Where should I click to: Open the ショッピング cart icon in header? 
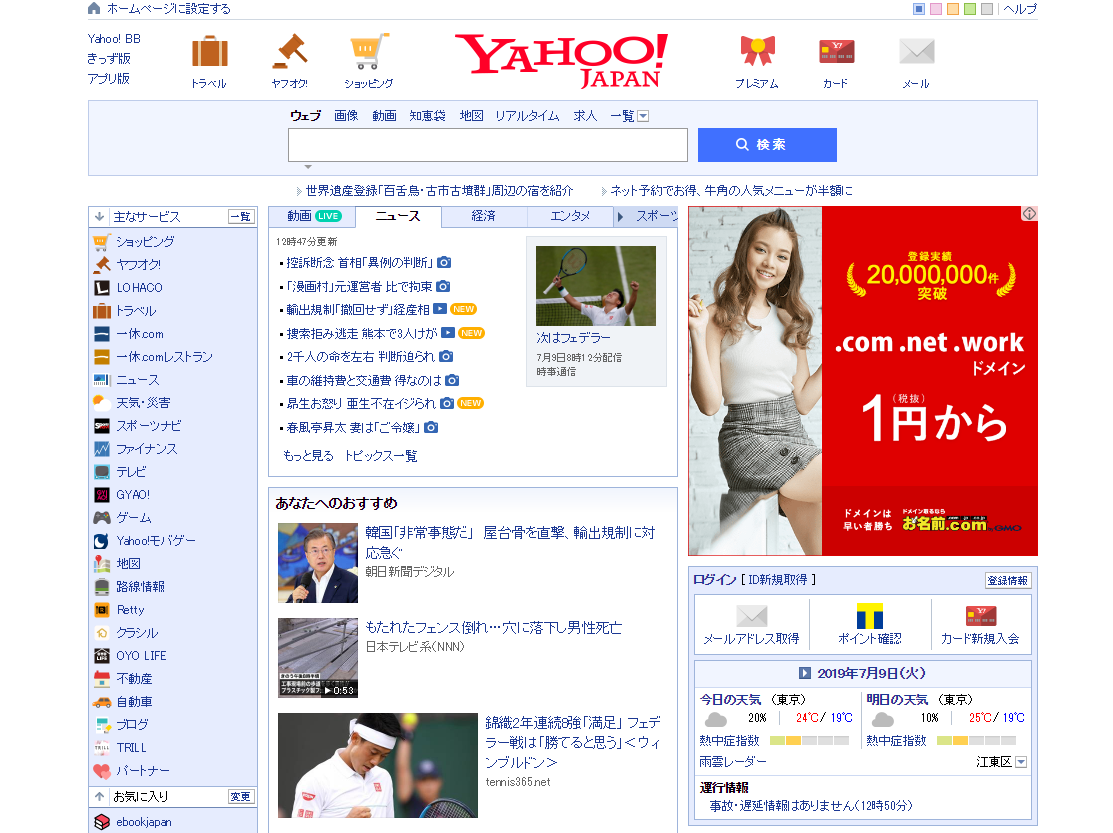point(369,51)
